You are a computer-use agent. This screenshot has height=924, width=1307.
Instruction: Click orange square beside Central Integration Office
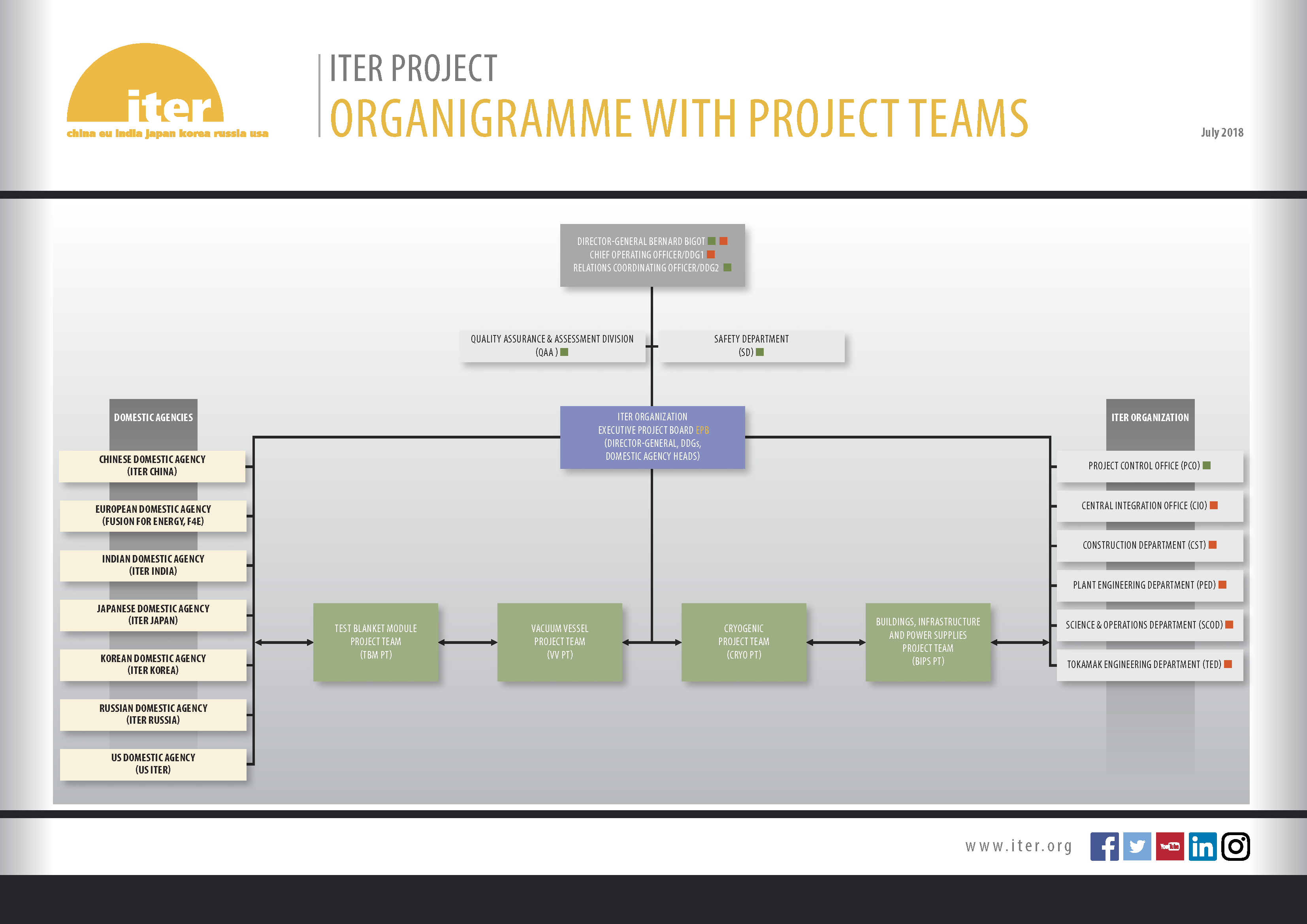[1214, 506]
